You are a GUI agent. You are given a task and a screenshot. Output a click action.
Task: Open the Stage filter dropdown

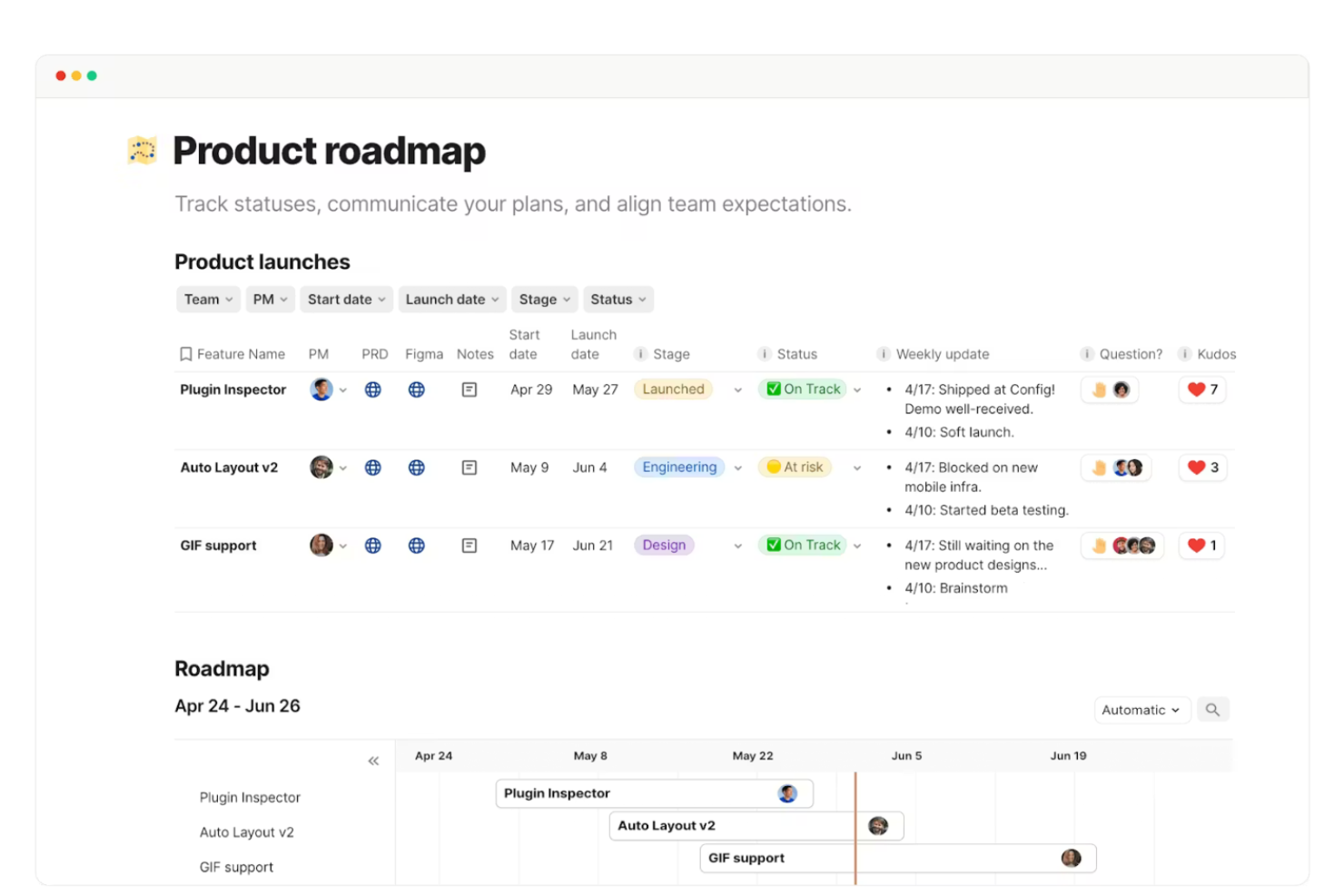point(545,300)
